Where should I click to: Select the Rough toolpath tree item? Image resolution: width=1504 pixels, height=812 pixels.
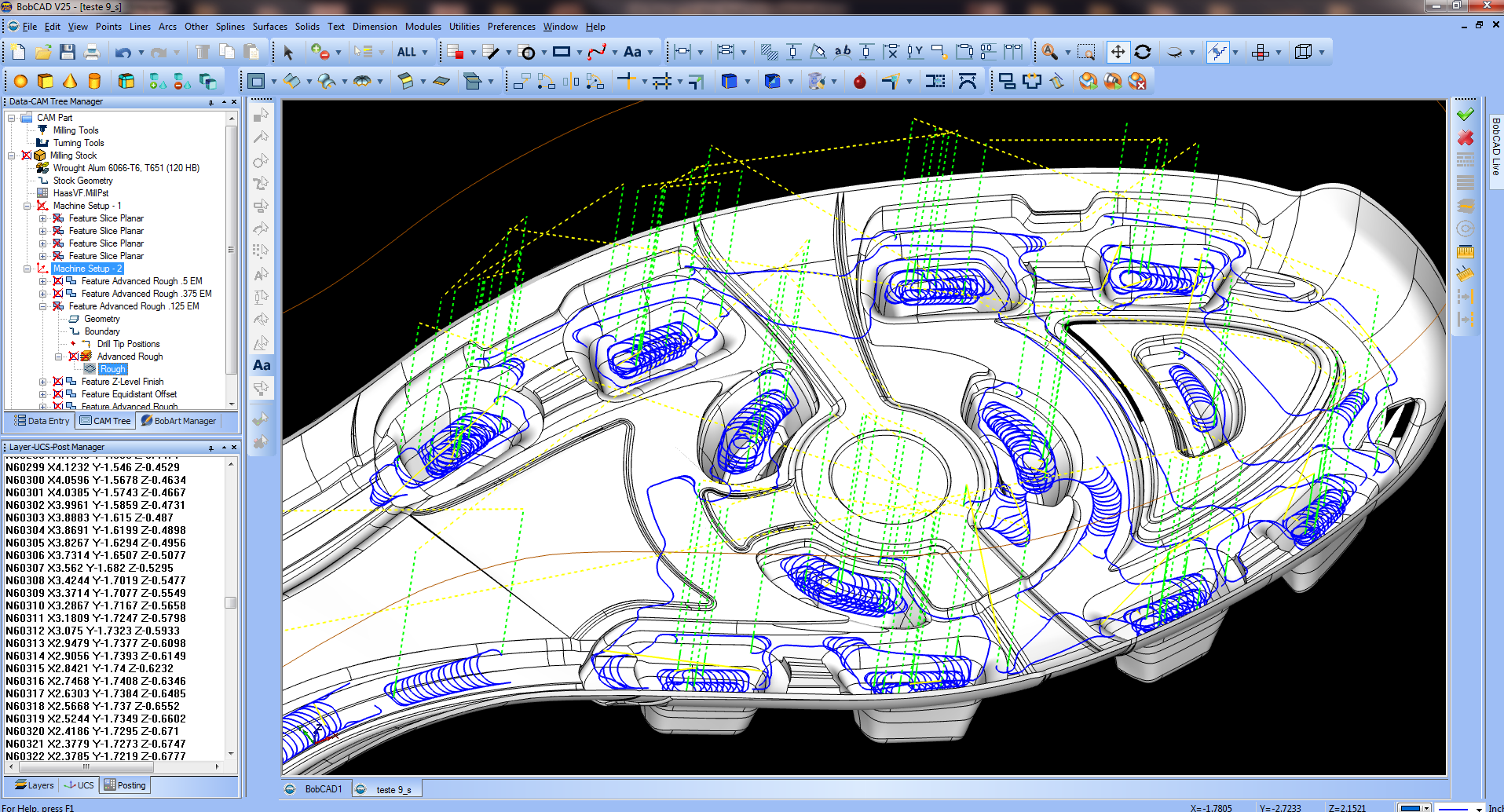112,369
